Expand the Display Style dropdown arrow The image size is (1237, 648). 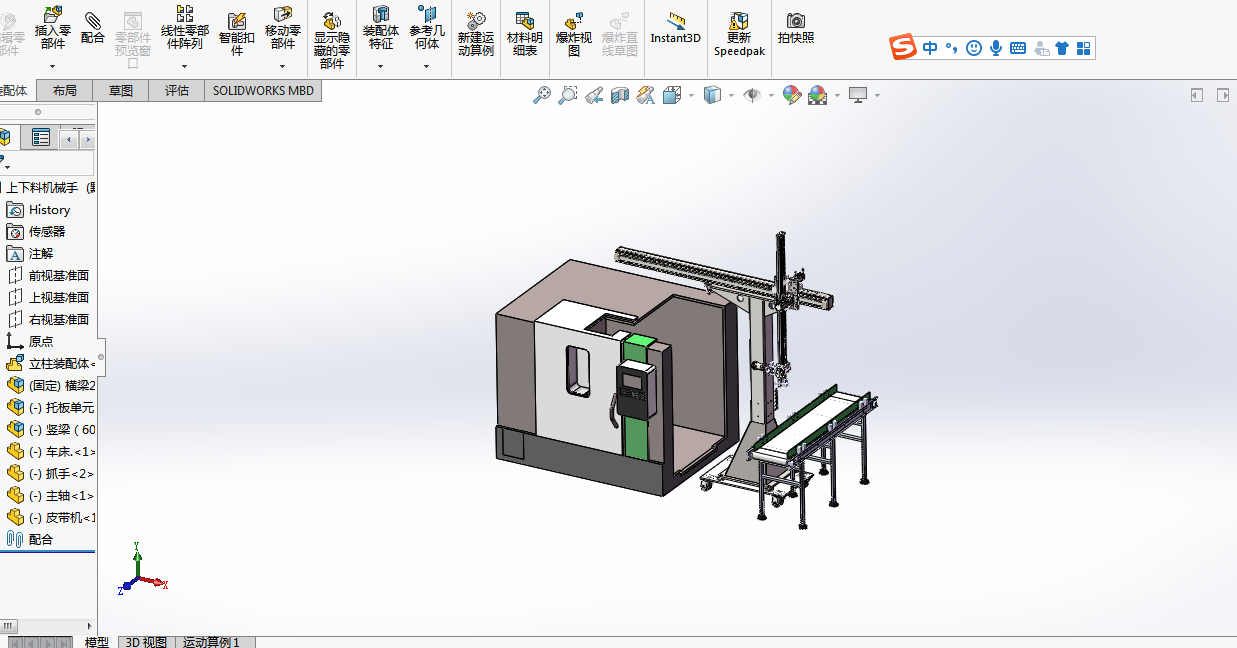tap(731, 95)
